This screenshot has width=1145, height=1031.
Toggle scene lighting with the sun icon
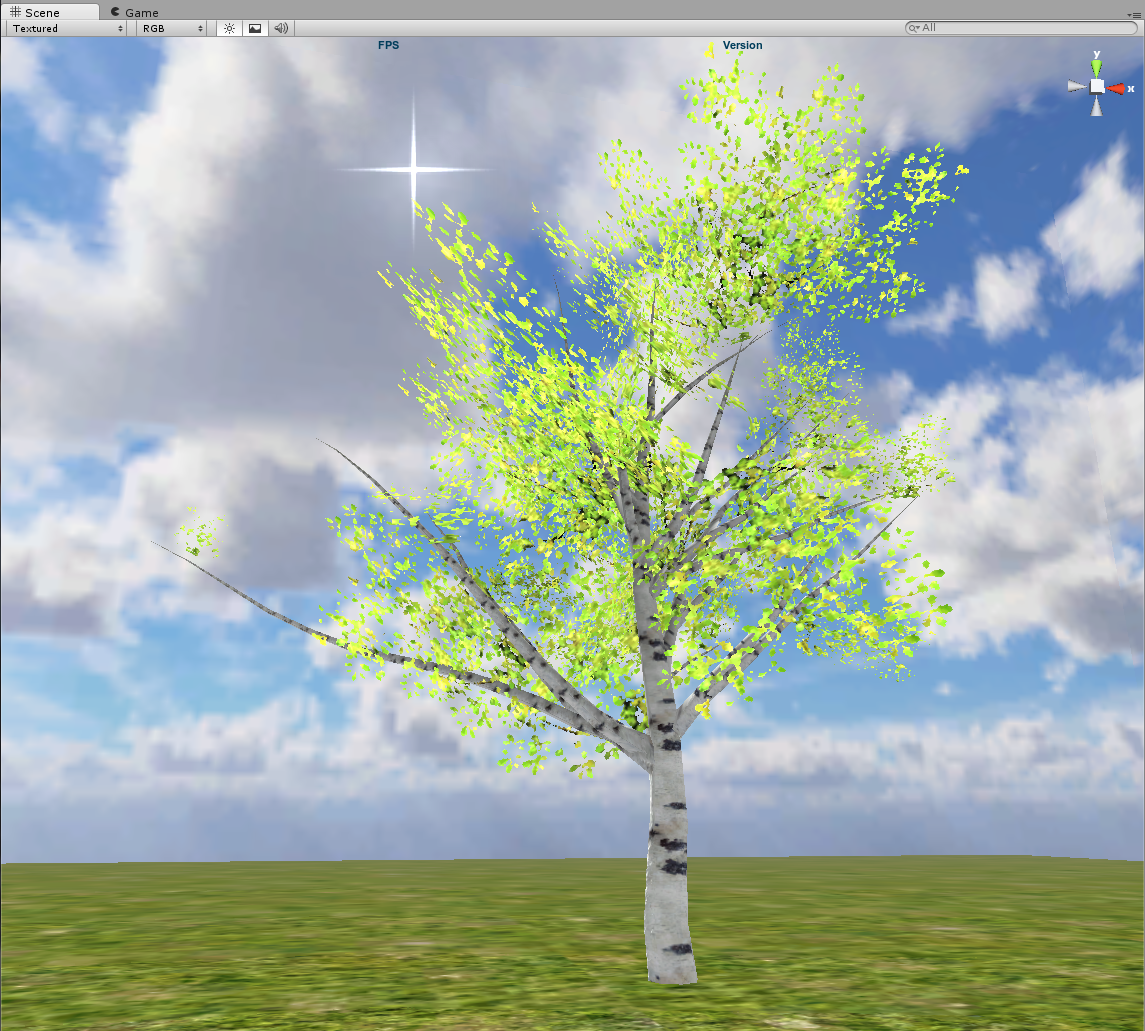pos(229,28)
